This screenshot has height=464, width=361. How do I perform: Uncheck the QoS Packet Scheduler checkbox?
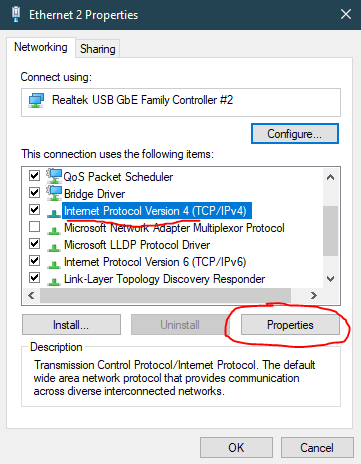tap(34, 175)
